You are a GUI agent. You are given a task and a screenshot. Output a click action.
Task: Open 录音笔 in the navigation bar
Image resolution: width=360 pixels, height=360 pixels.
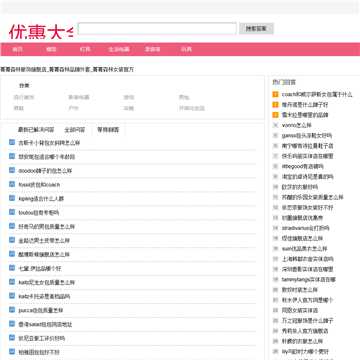click(x=153, y=49)
